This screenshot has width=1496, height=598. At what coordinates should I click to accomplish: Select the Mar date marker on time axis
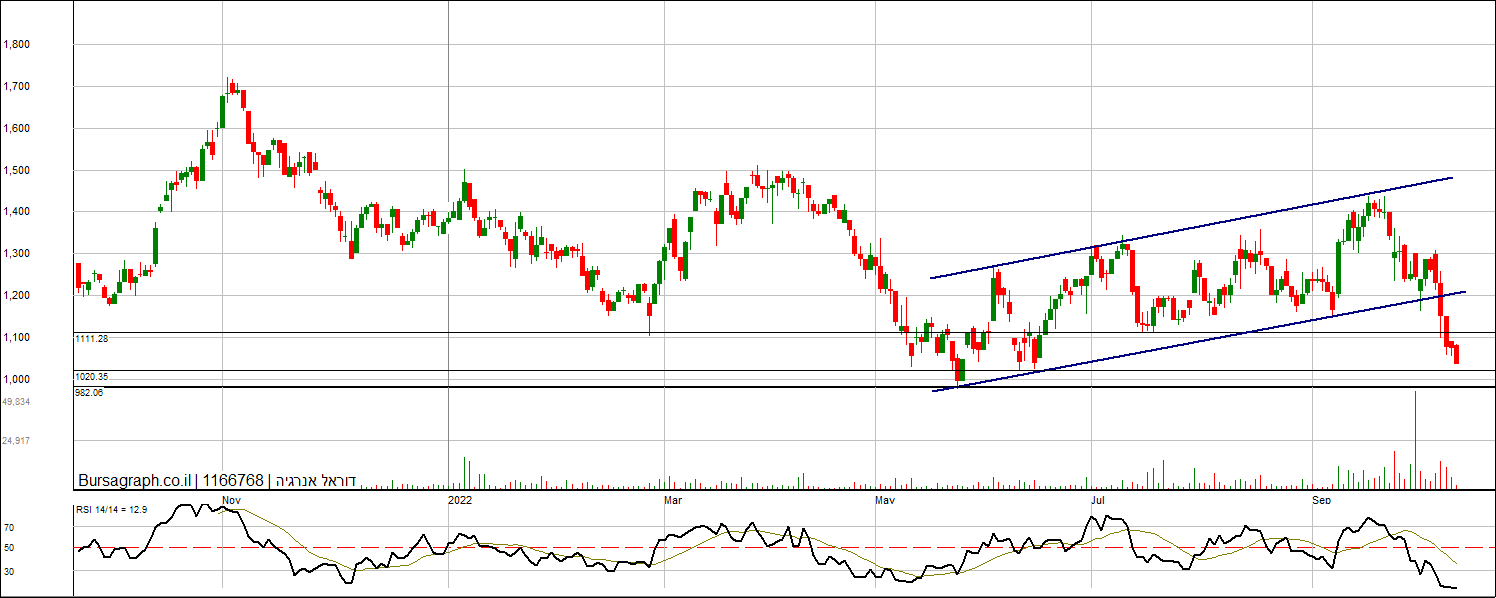click(x=673, y=498)
